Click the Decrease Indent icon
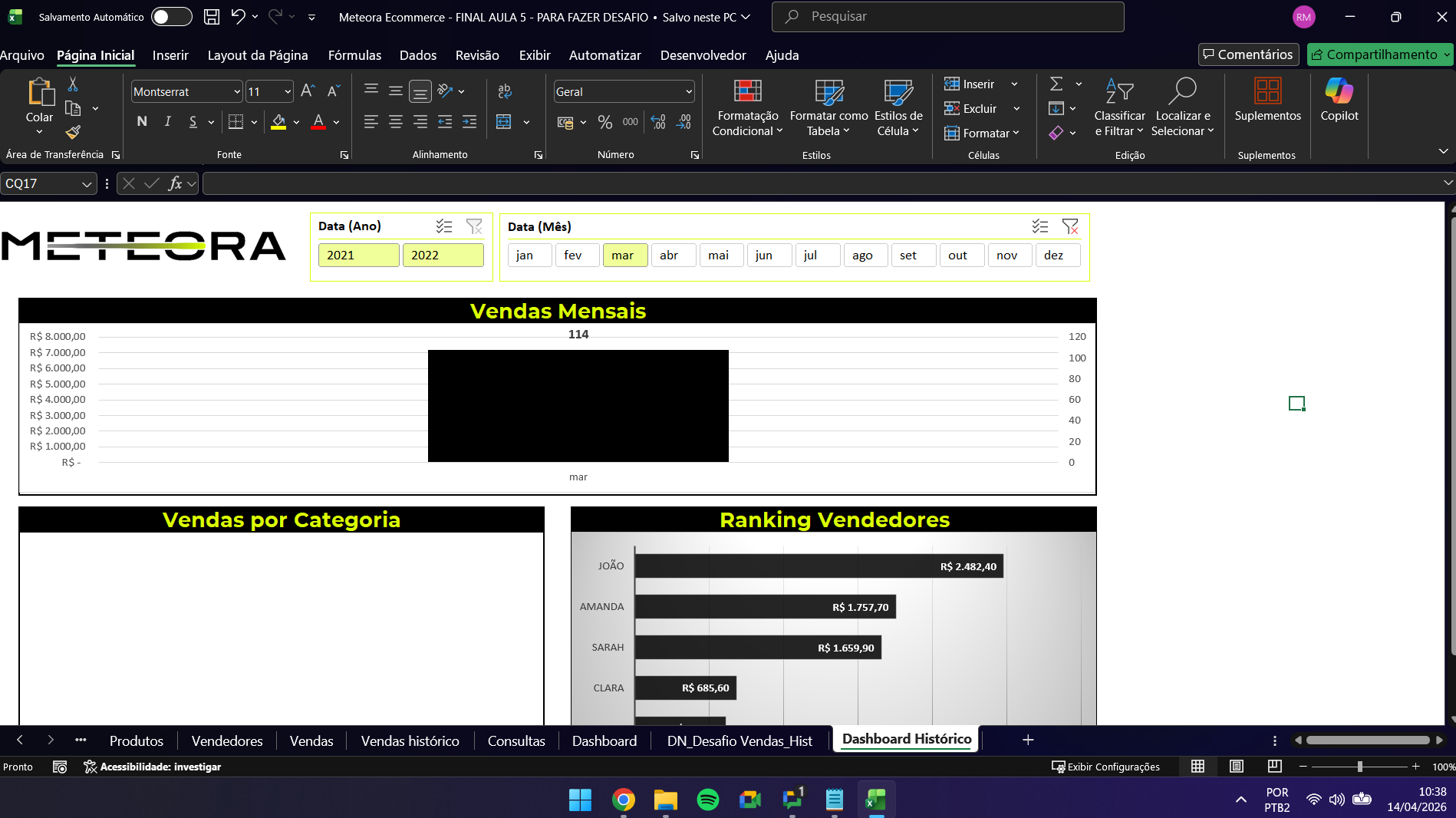Viewport: 1456px width, 818px height. click(445, 122)
